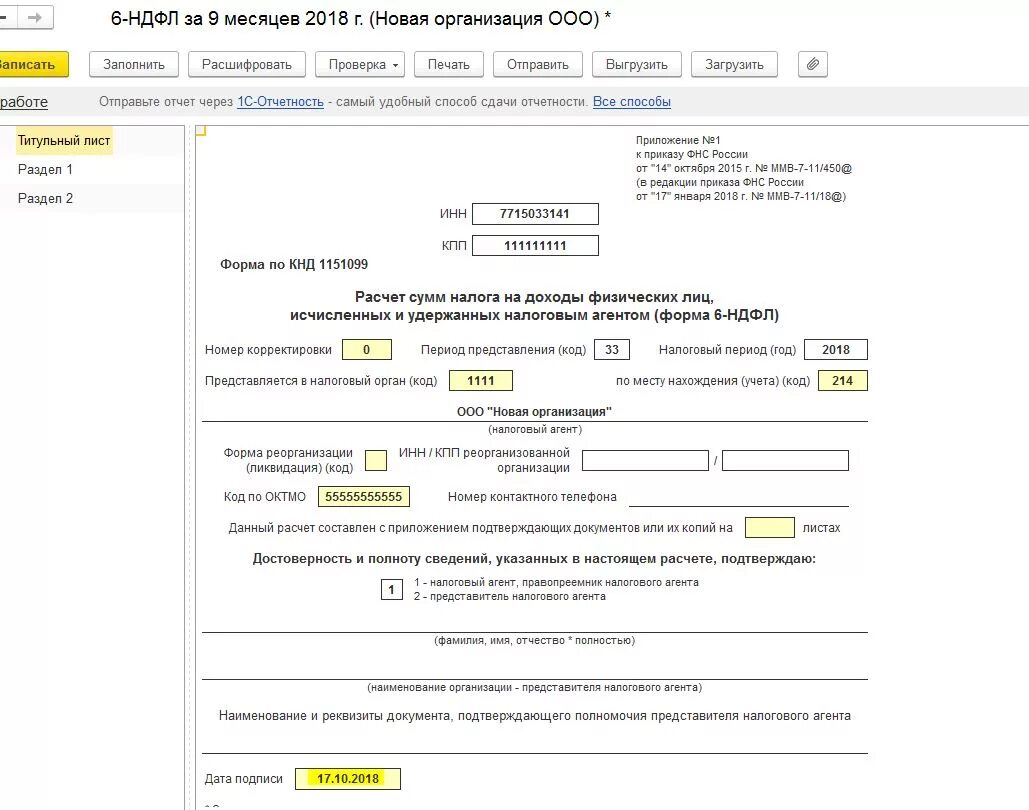
Task: Open the Все способы link
Action: [632, 102]
